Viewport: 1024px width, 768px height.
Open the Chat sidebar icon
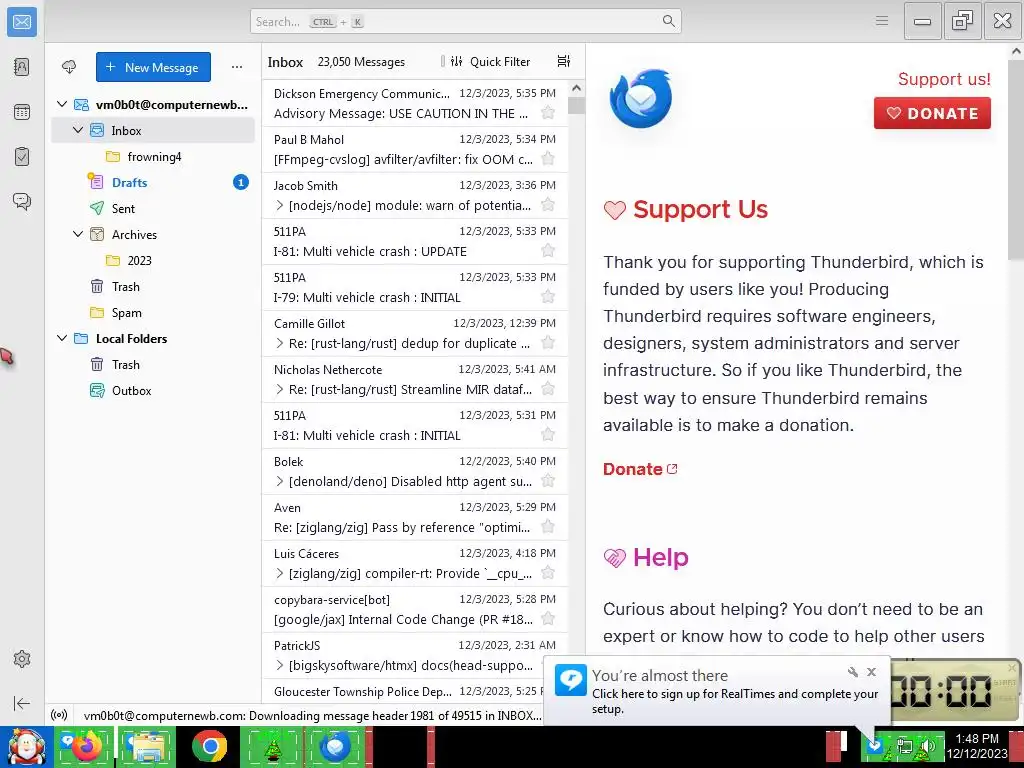(x=22, y=201)
